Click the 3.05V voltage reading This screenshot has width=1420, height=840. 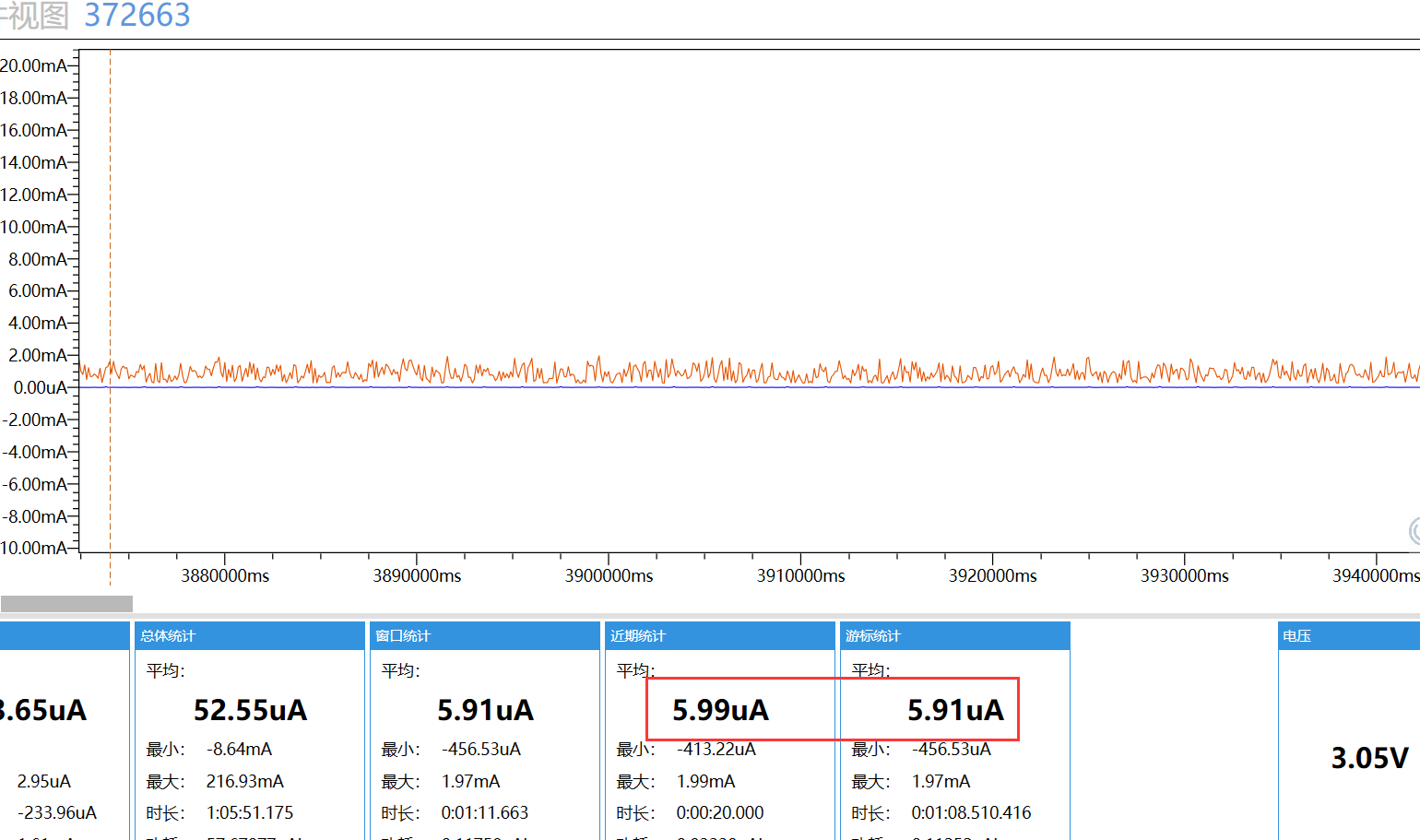click(x=1369, y=758)
